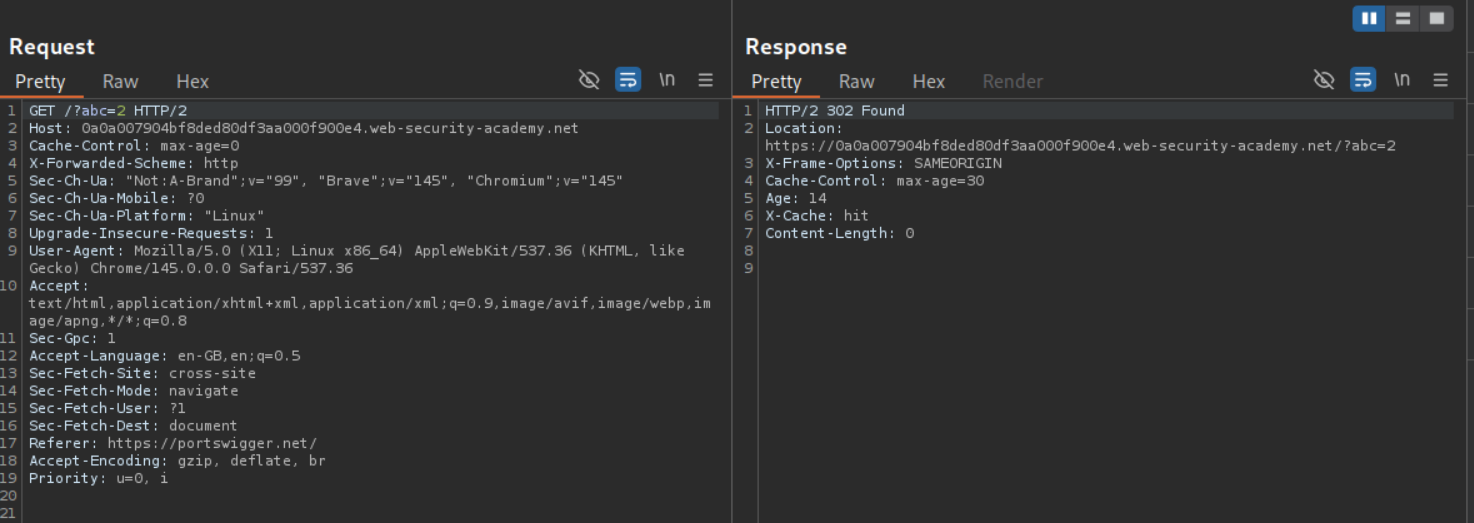
Task: Show non-printable \n characters in Response
Action: click(1402, 80)
